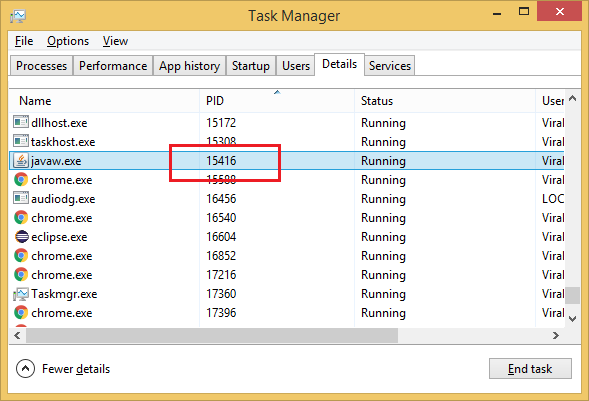
Task: Click the vertical scrollbar thumb
Action: tap(572, 295)
